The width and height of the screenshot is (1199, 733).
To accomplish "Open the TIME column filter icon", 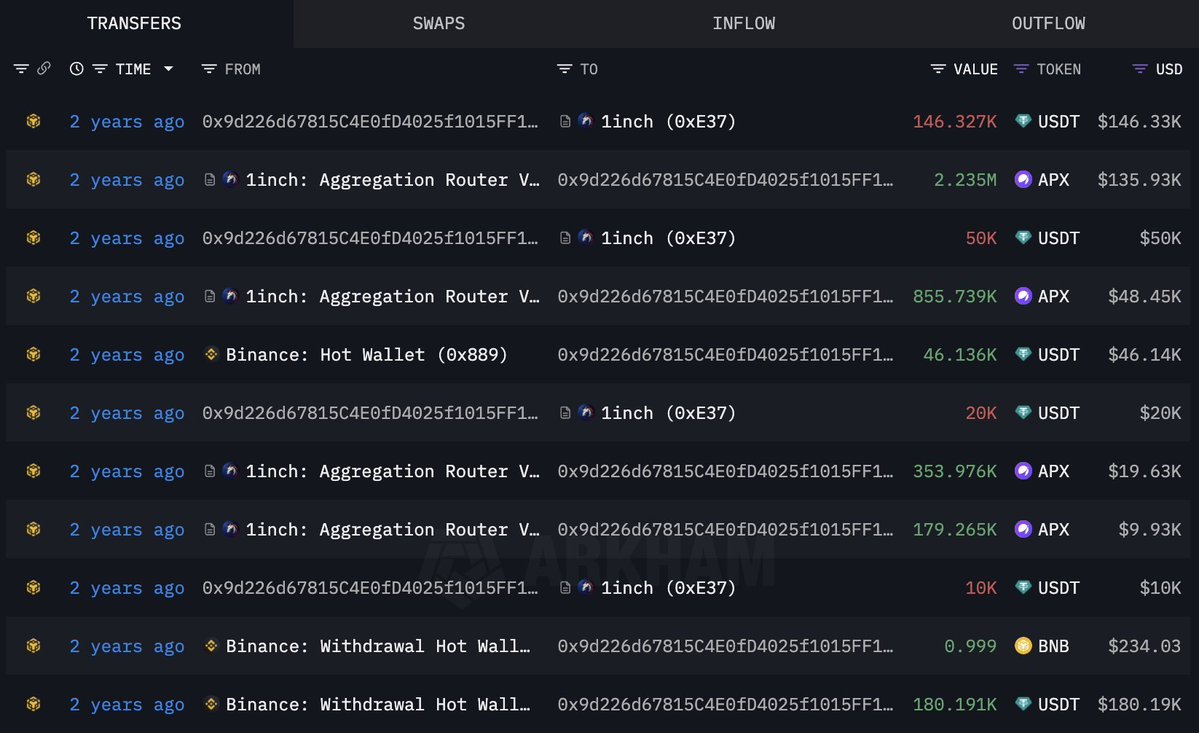I will coord(99,69).
